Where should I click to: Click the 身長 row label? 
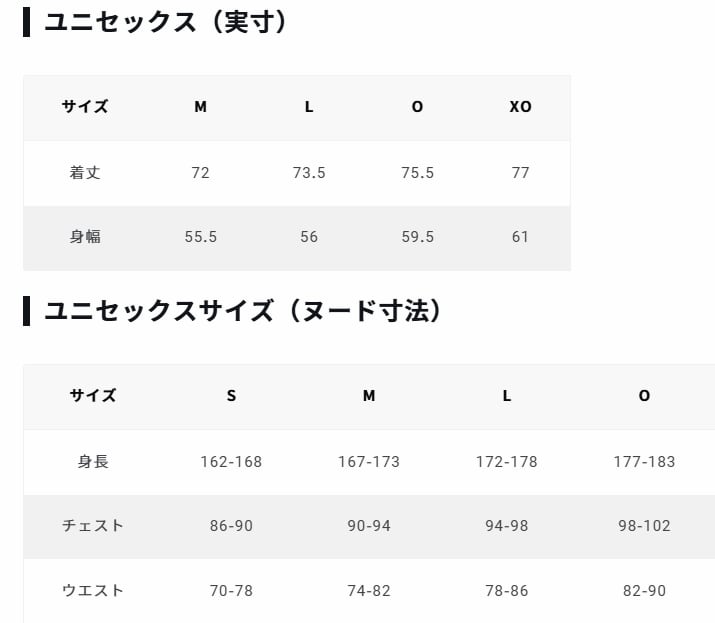[93, 462]
